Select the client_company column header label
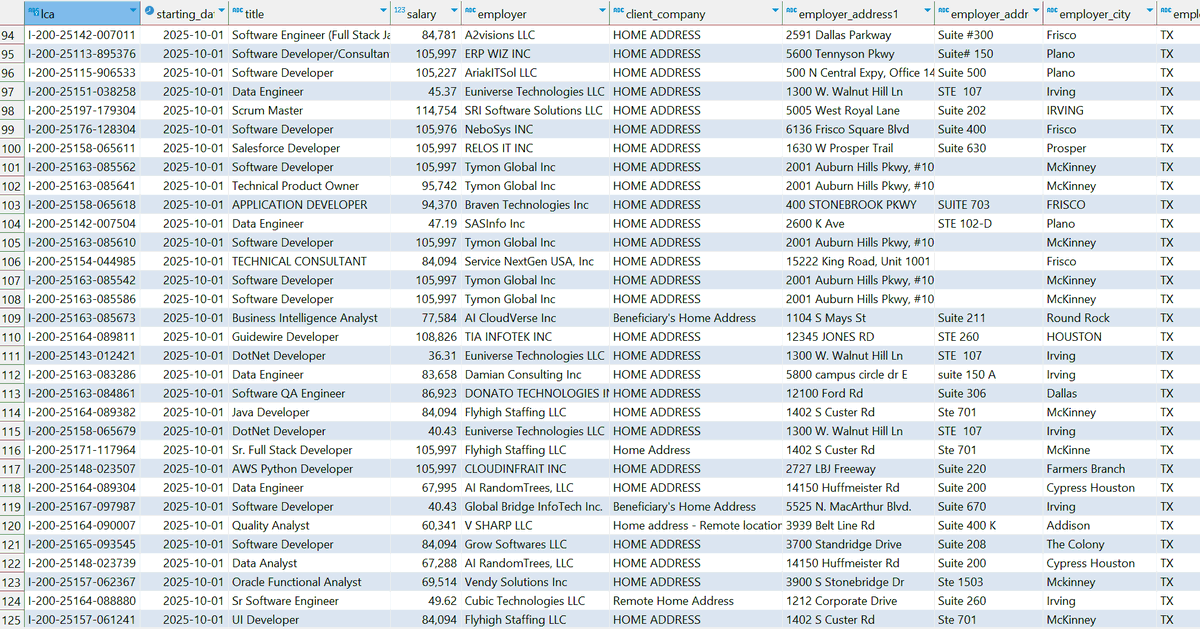 point(665,14)
